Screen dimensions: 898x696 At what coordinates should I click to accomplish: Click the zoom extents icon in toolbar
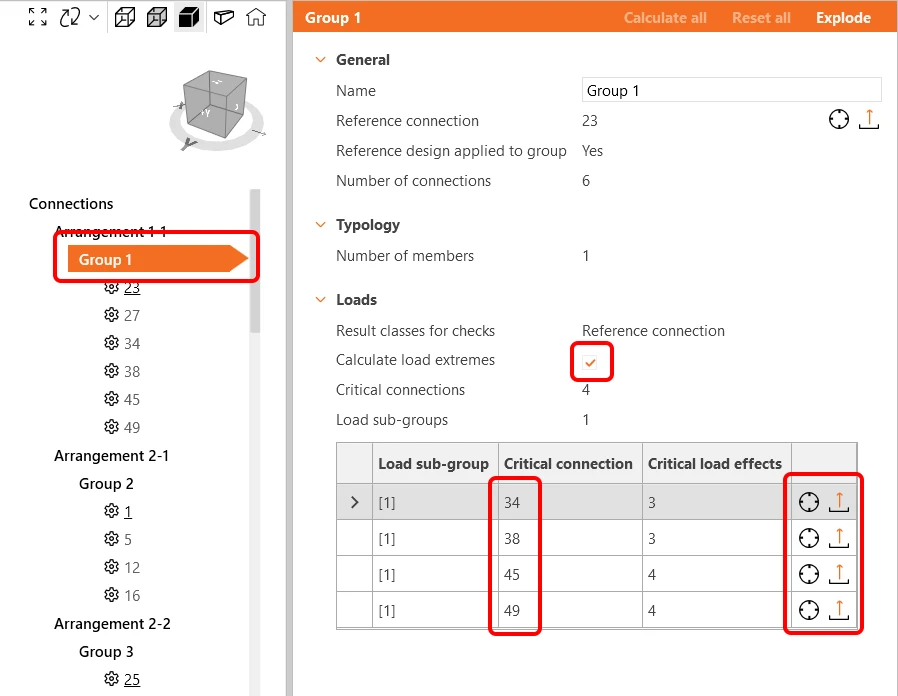(38, 17)
